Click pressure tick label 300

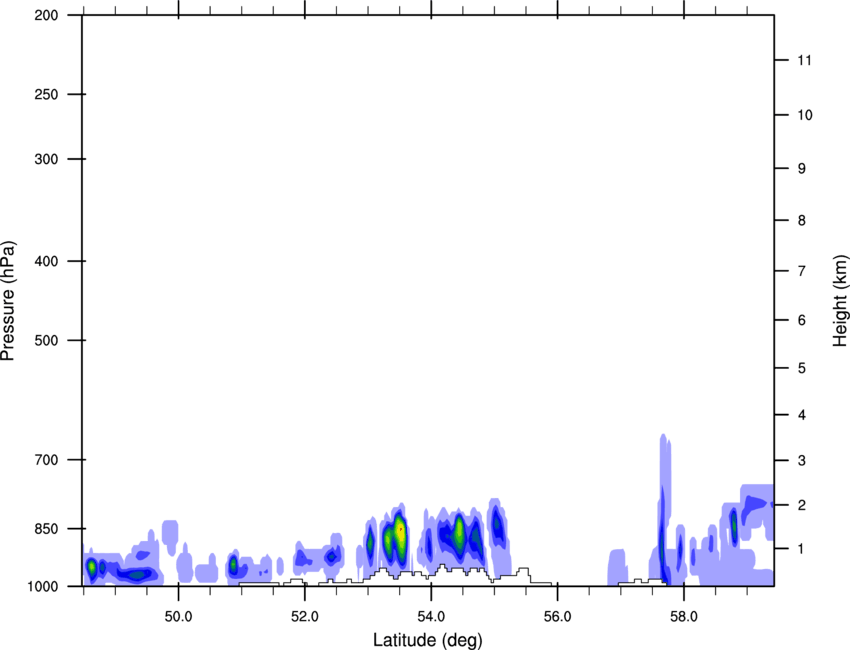click(x=46, y=159)
